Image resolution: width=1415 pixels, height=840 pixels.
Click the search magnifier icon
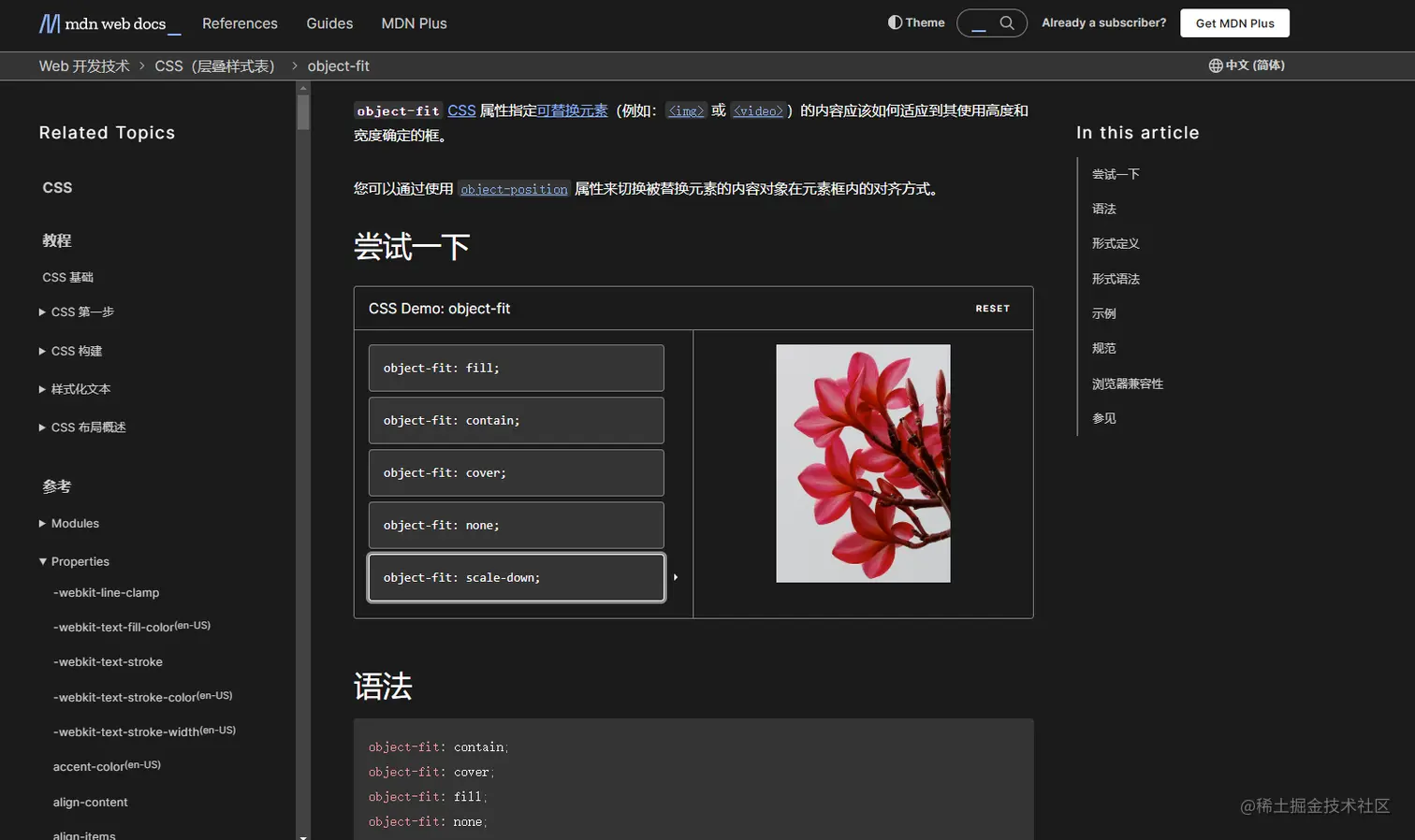[1007, 23]
